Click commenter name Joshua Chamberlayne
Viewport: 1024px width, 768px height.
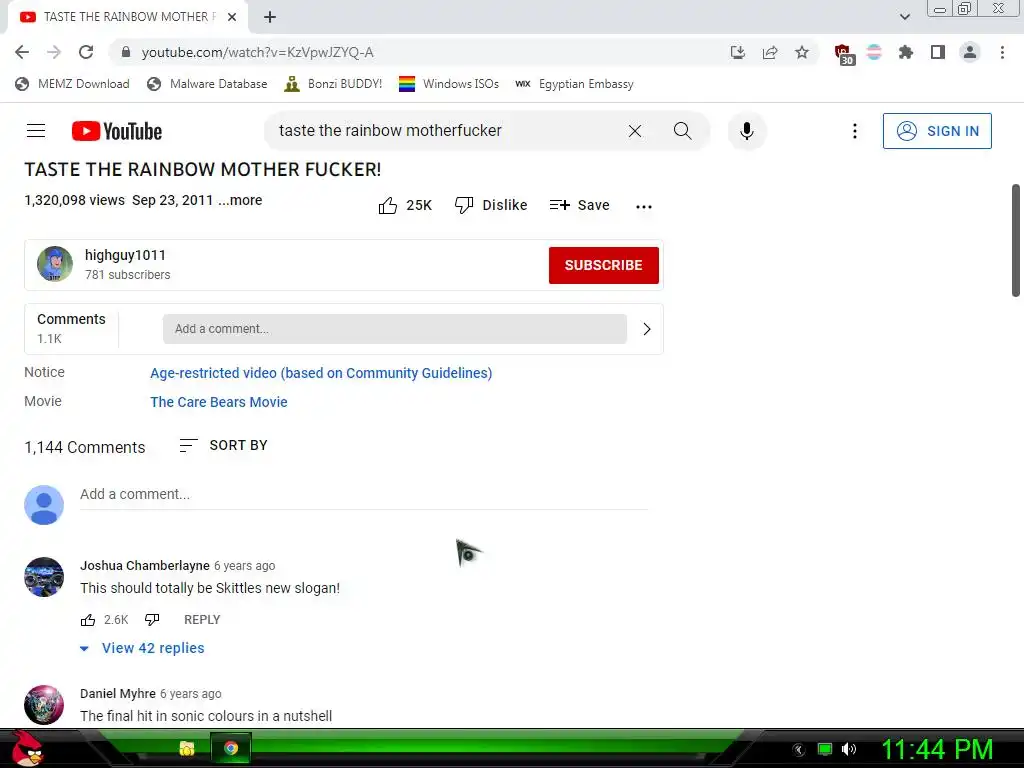tap(145, 566)
